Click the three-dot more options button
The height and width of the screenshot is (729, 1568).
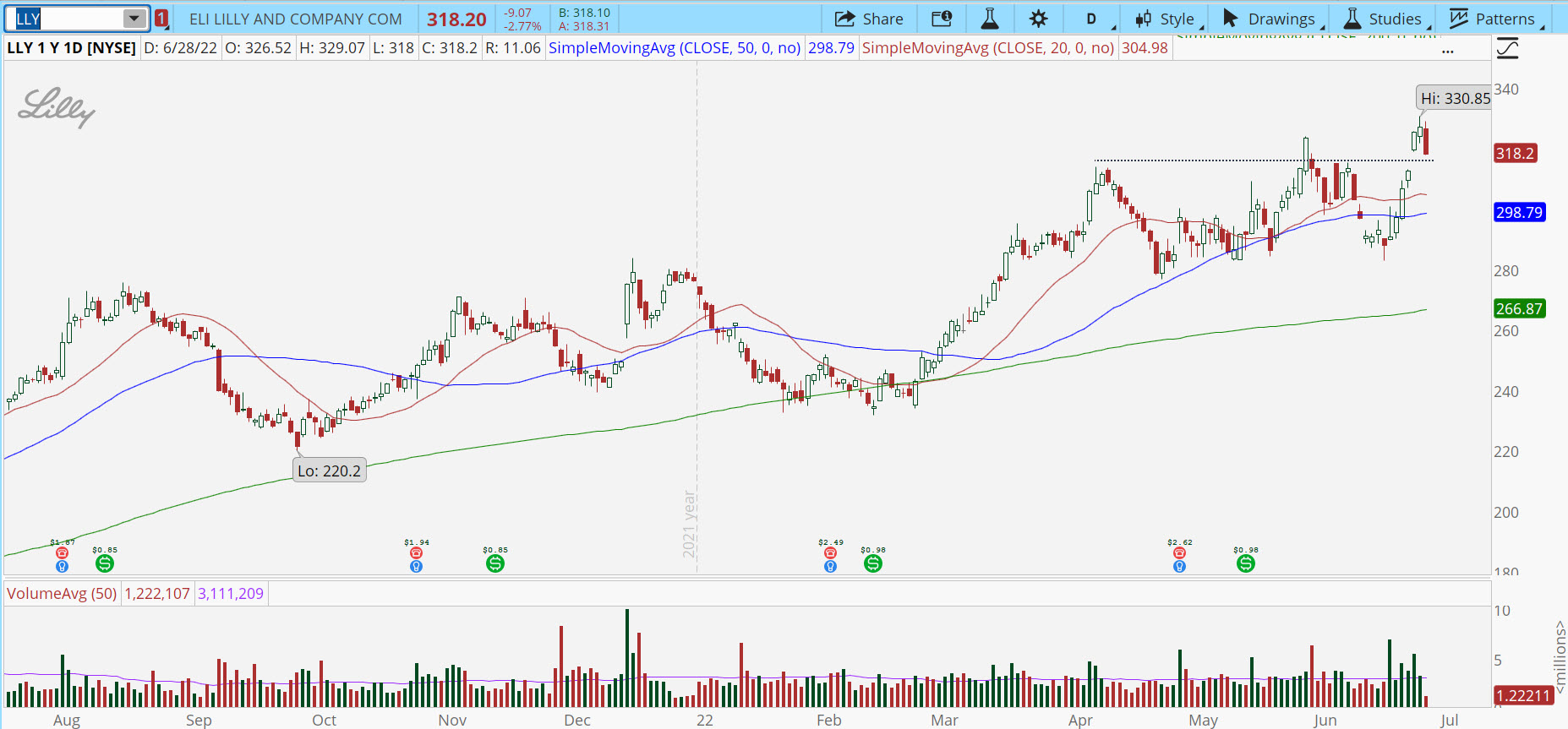[1448, 51]
